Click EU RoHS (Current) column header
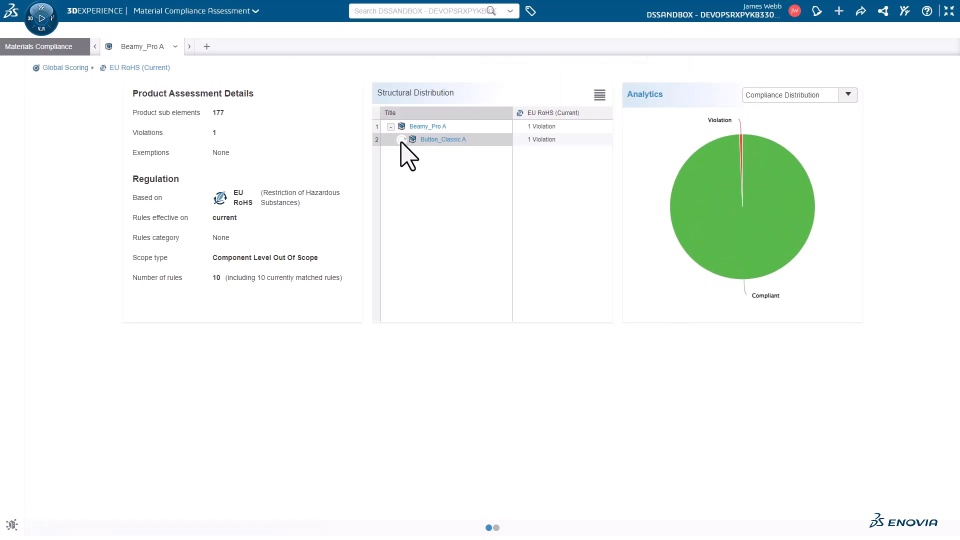The image size is (960, 540). click(562, 113)
